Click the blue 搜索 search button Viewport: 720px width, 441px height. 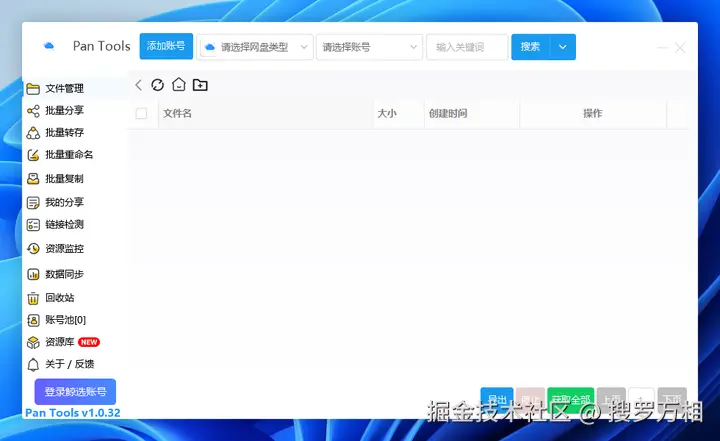pyautogui.click(x=530, y=47)
